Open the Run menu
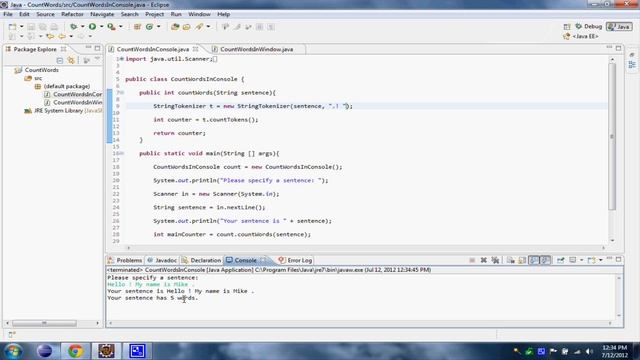This screenshot has height=360, width=640. (176, 14)
